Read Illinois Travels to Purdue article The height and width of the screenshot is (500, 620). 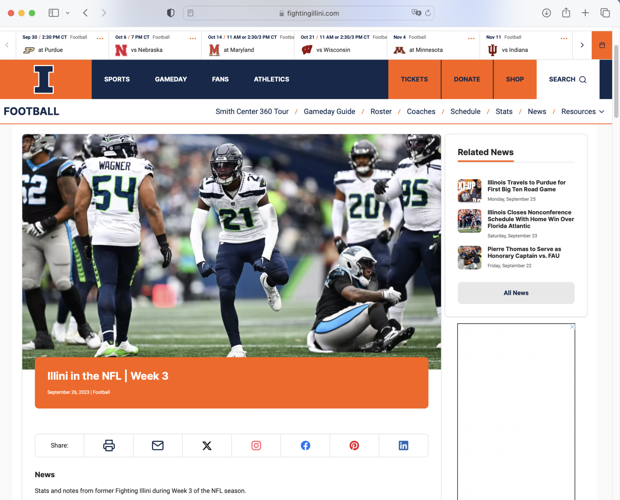coord(526,186)
